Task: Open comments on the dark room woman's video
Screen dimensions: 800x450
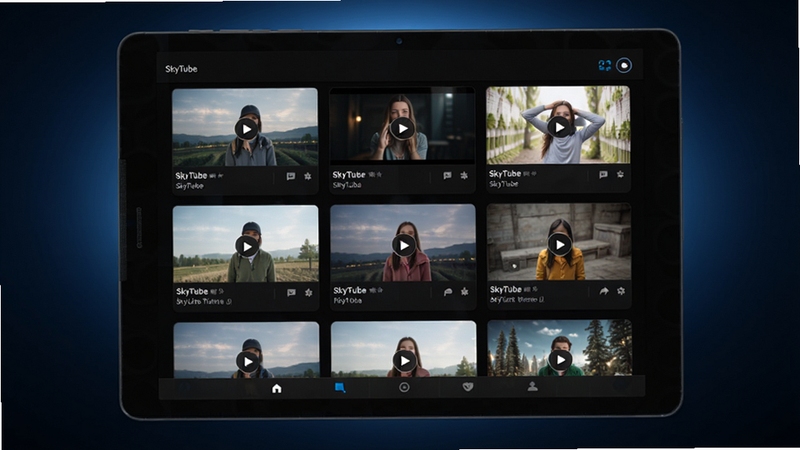Action: pos(447,176)
